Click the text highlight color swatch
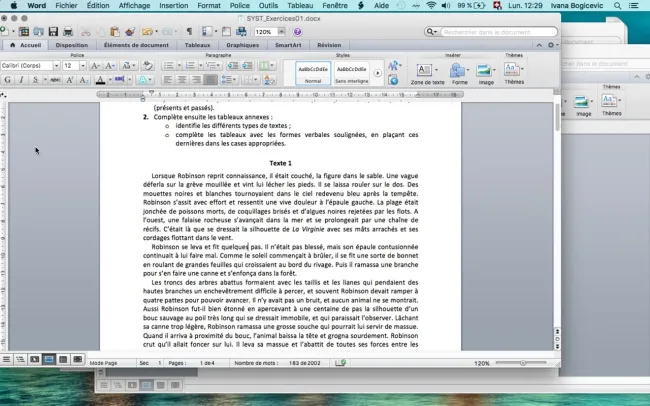This screenshot has width=650, height=406. 119,80
